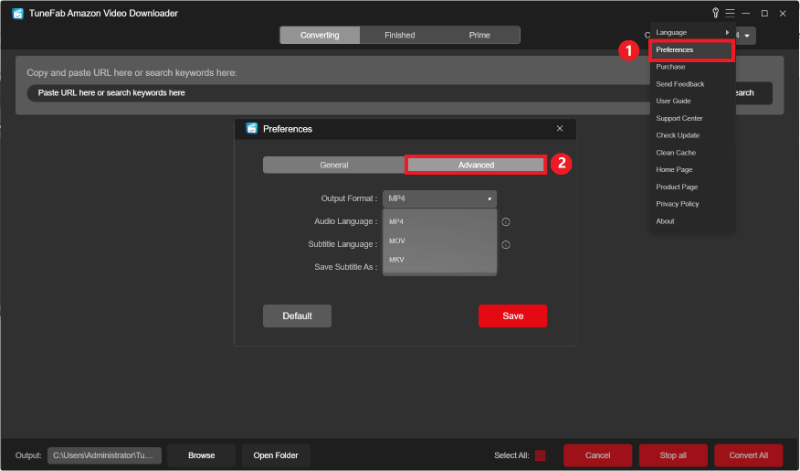Click the Stop all button
The width and height of the screenshot is (800, 471).
coord(673,455)
